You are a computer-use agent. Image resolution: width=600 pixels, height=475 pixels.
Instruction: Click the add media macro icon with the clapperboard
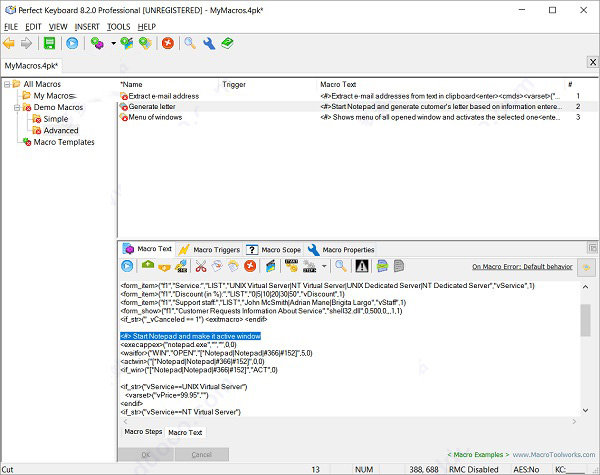pos(127,44)
